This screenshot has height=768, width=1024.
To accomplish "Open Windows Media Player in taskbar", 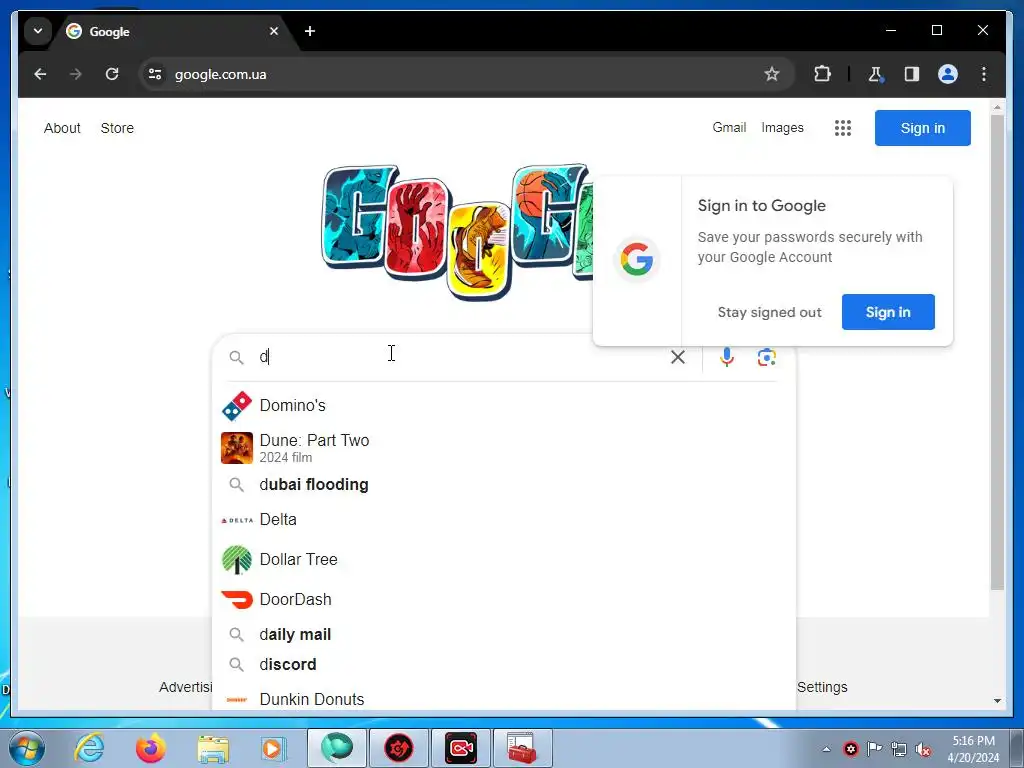I will pyautogui.click(x=273, y=748).
